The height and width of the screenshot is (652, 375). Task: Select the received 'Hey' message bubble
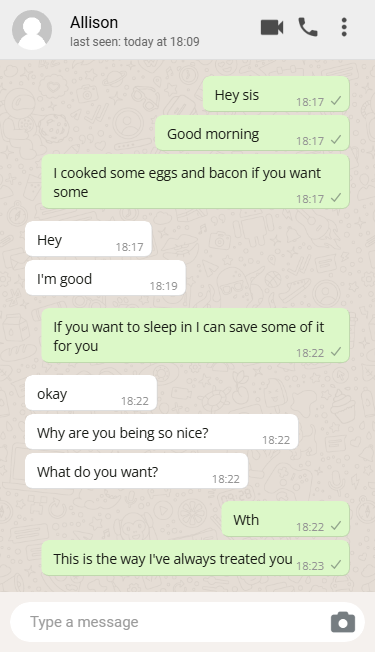[88, 239]
